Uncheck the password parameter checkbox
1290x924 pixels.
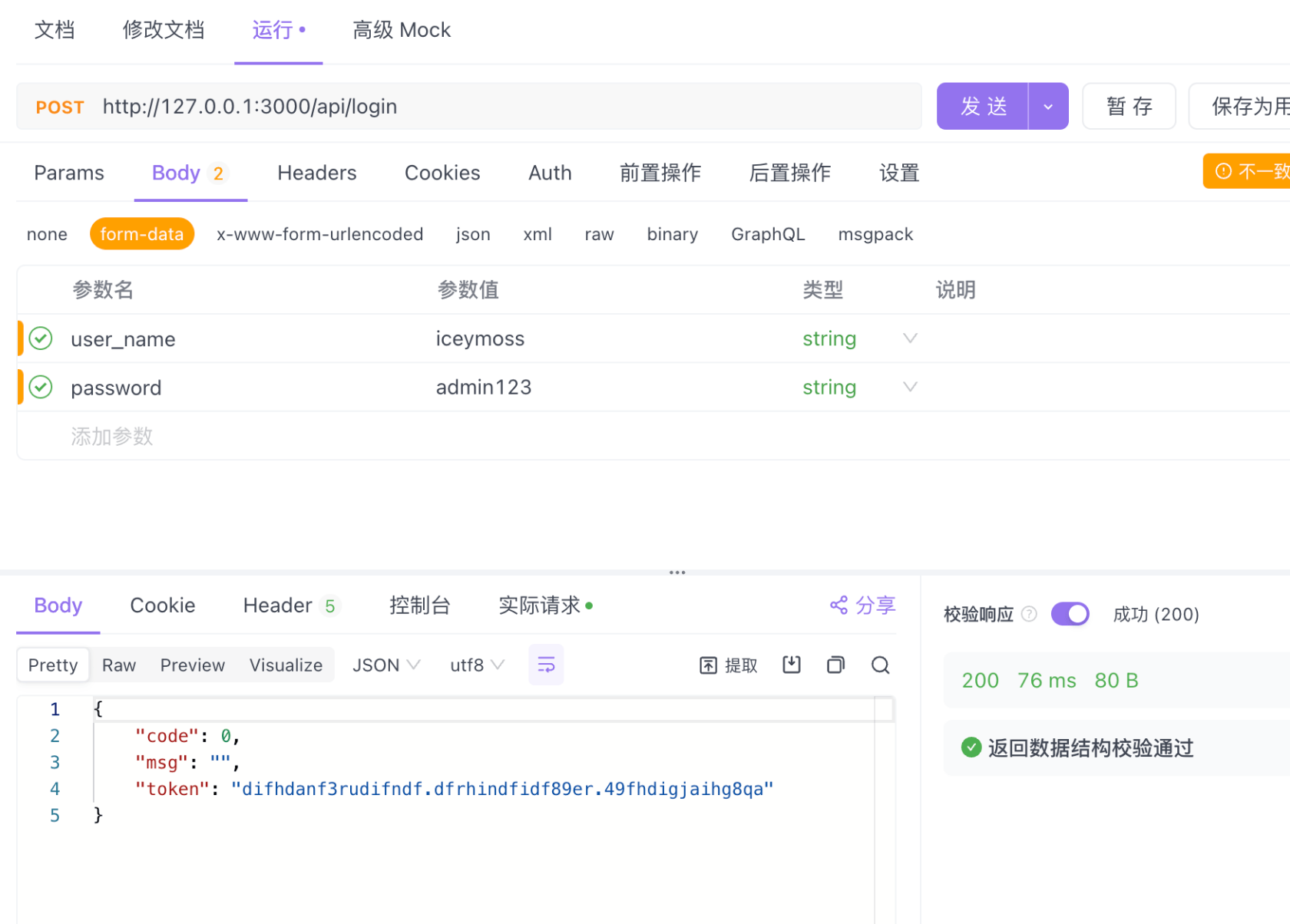(x=41, y=387)
